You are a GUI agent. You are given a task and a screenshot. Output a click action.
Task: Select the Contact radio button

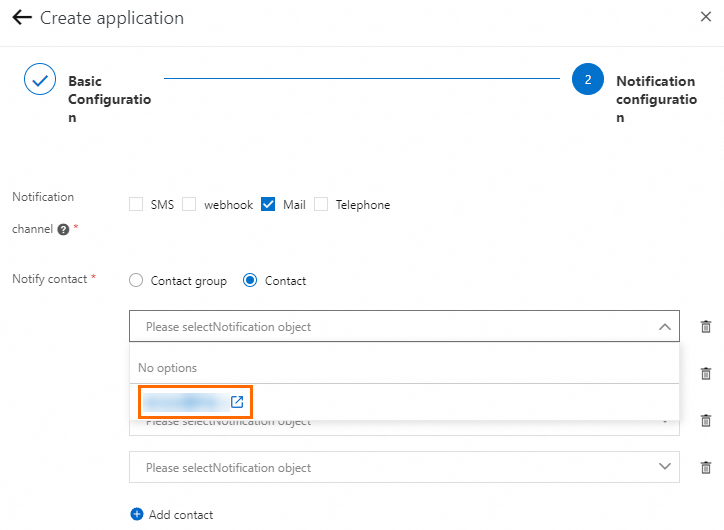(x=250, y=281)
